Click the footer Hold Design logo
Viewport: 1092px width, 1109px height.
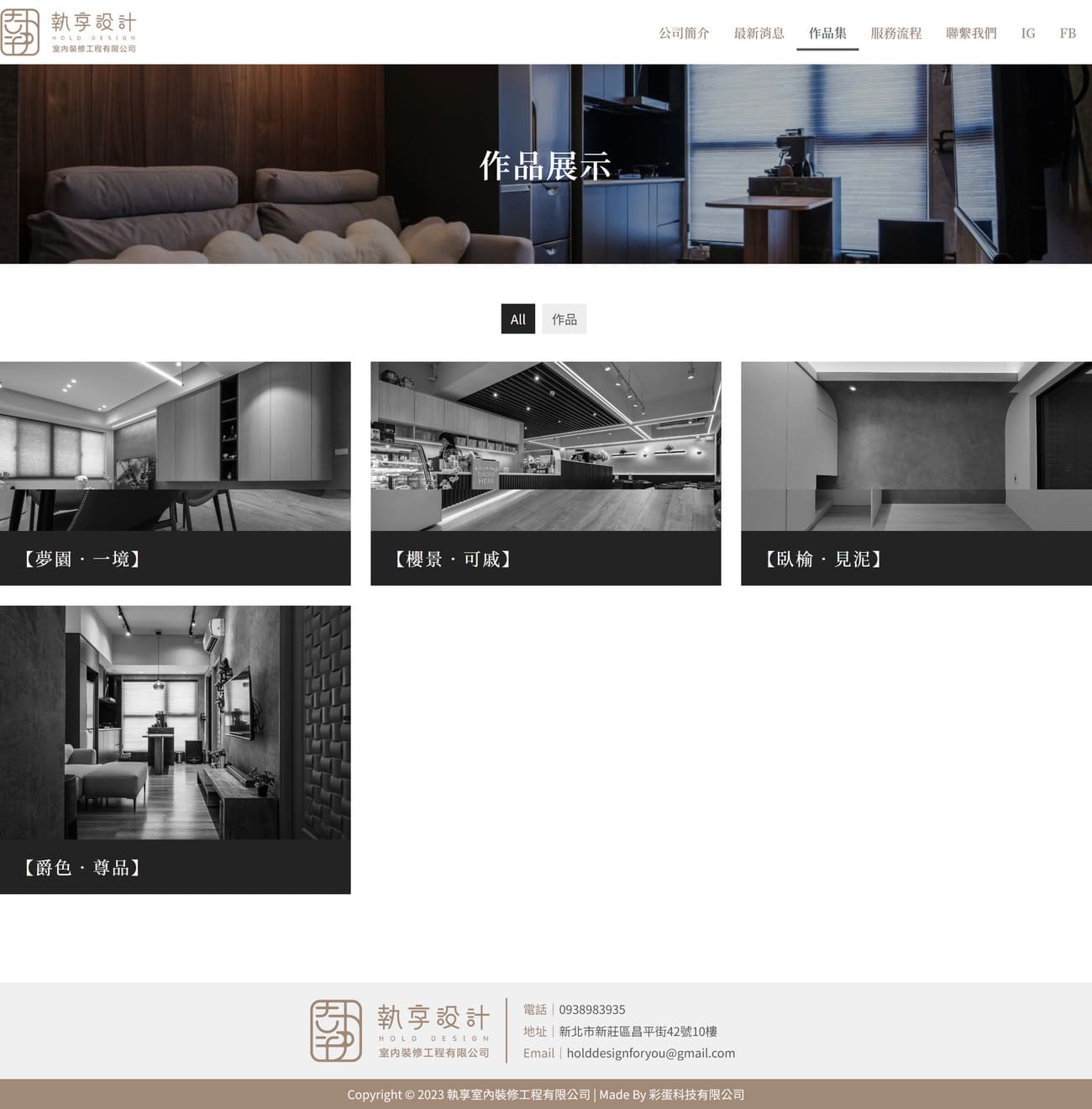pyautogui.click(x=400, y=1030)
